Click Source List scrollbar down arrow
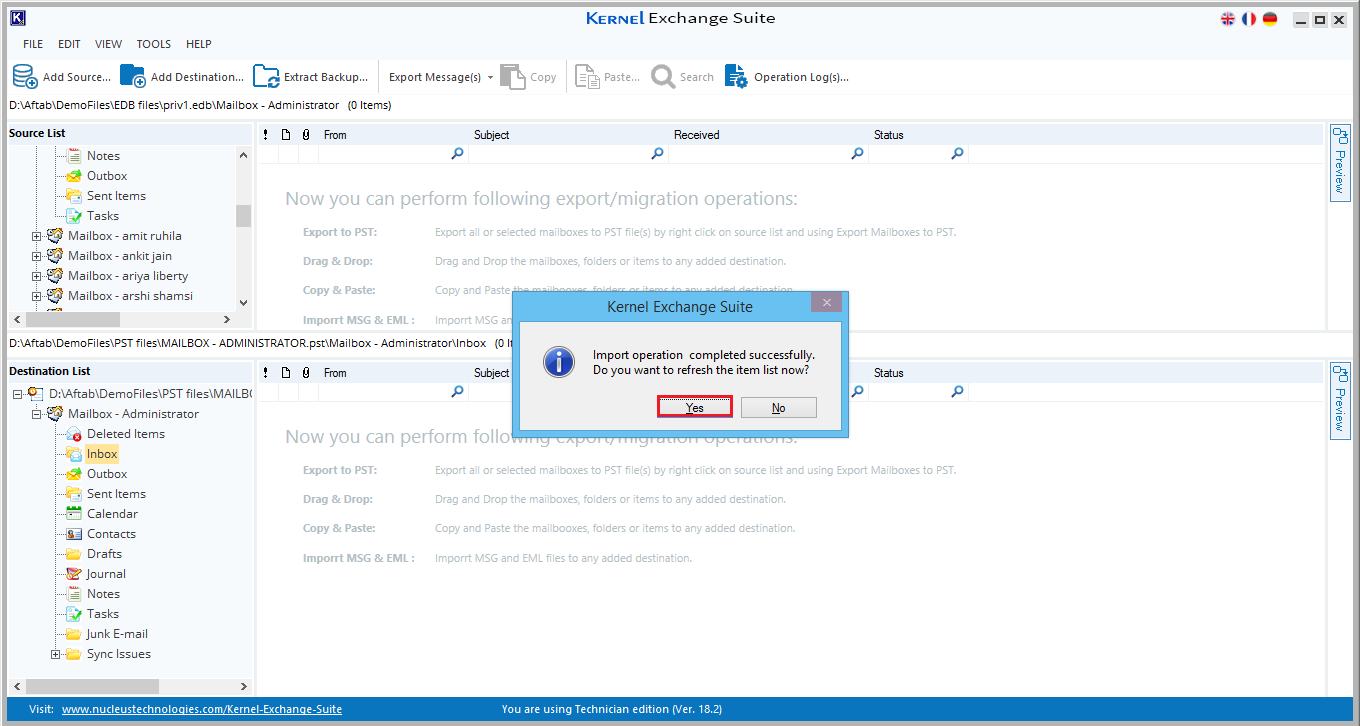 pos(243,302)
